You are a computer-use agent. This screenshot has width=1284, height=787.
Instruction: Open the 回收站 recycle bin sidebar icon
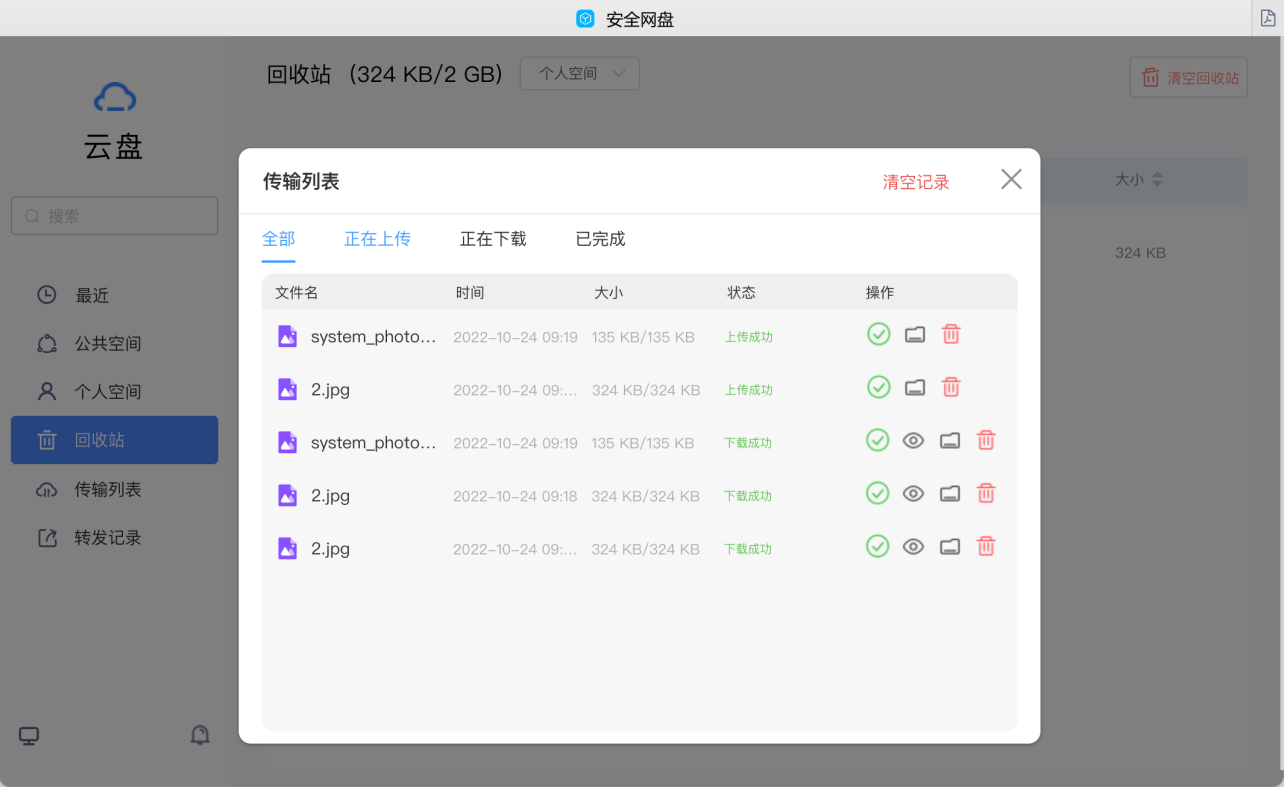(46, 439)
